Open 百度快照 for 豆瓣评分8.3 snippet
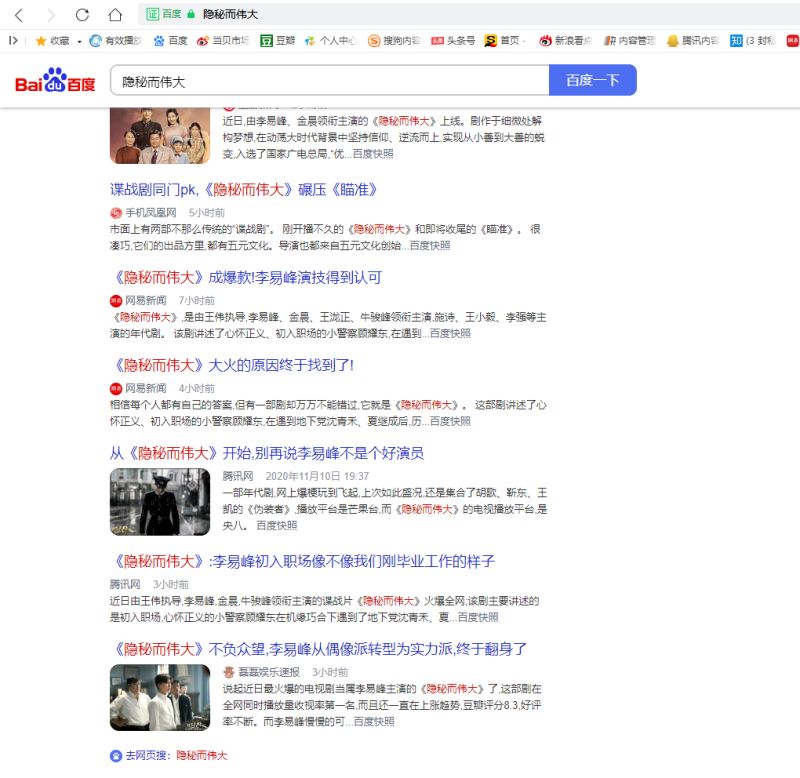This screenshot has width=800, height=778. tap(374, 721)
